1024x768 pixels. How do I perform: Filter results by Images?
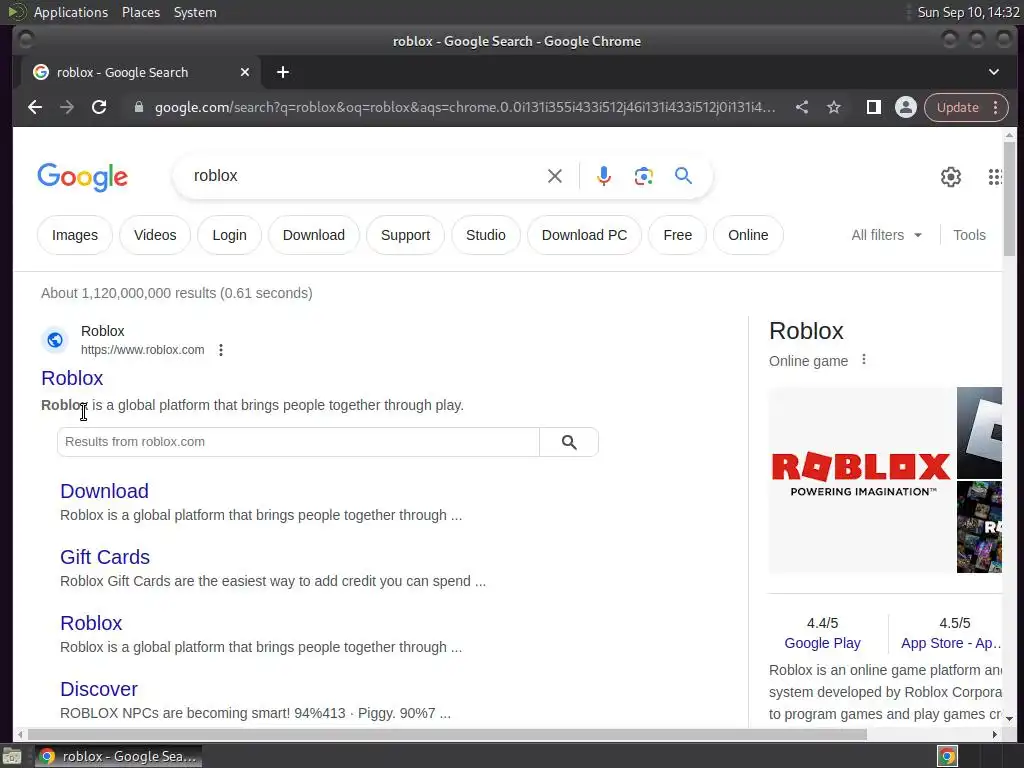coord(74,235)
